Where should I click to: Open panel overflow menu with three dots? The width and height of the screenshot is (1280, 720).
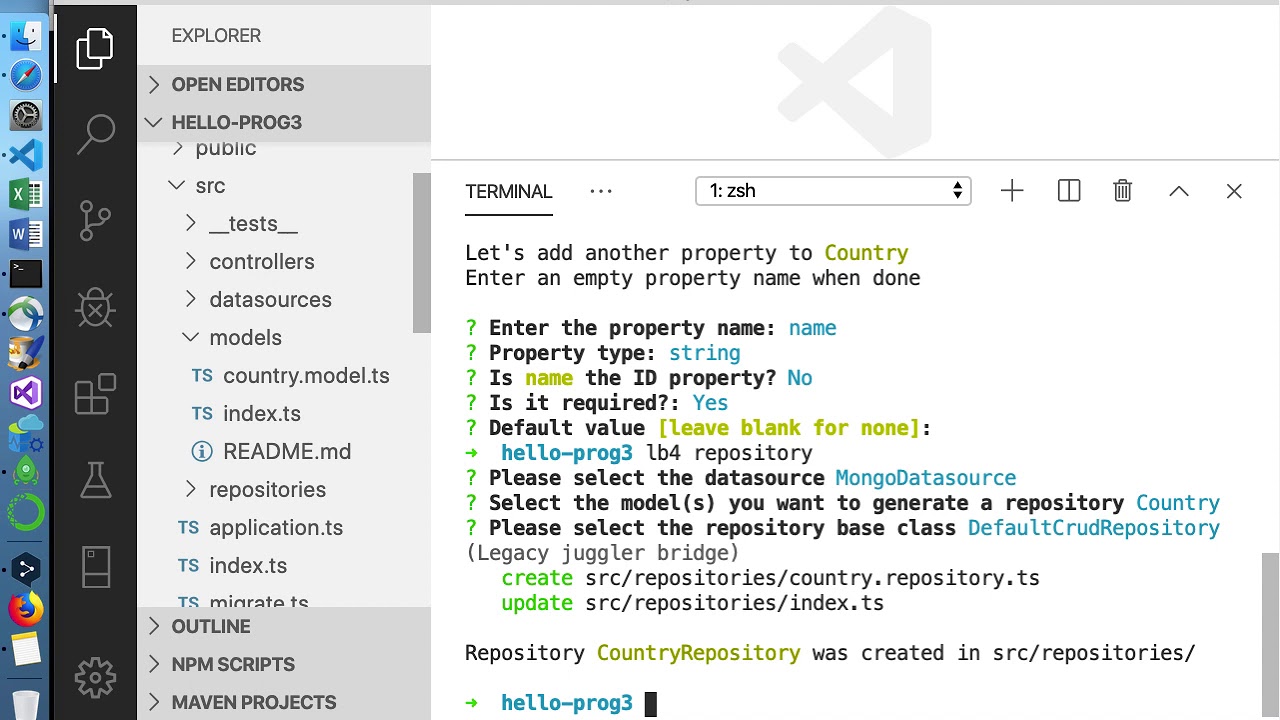coord(601,191)
